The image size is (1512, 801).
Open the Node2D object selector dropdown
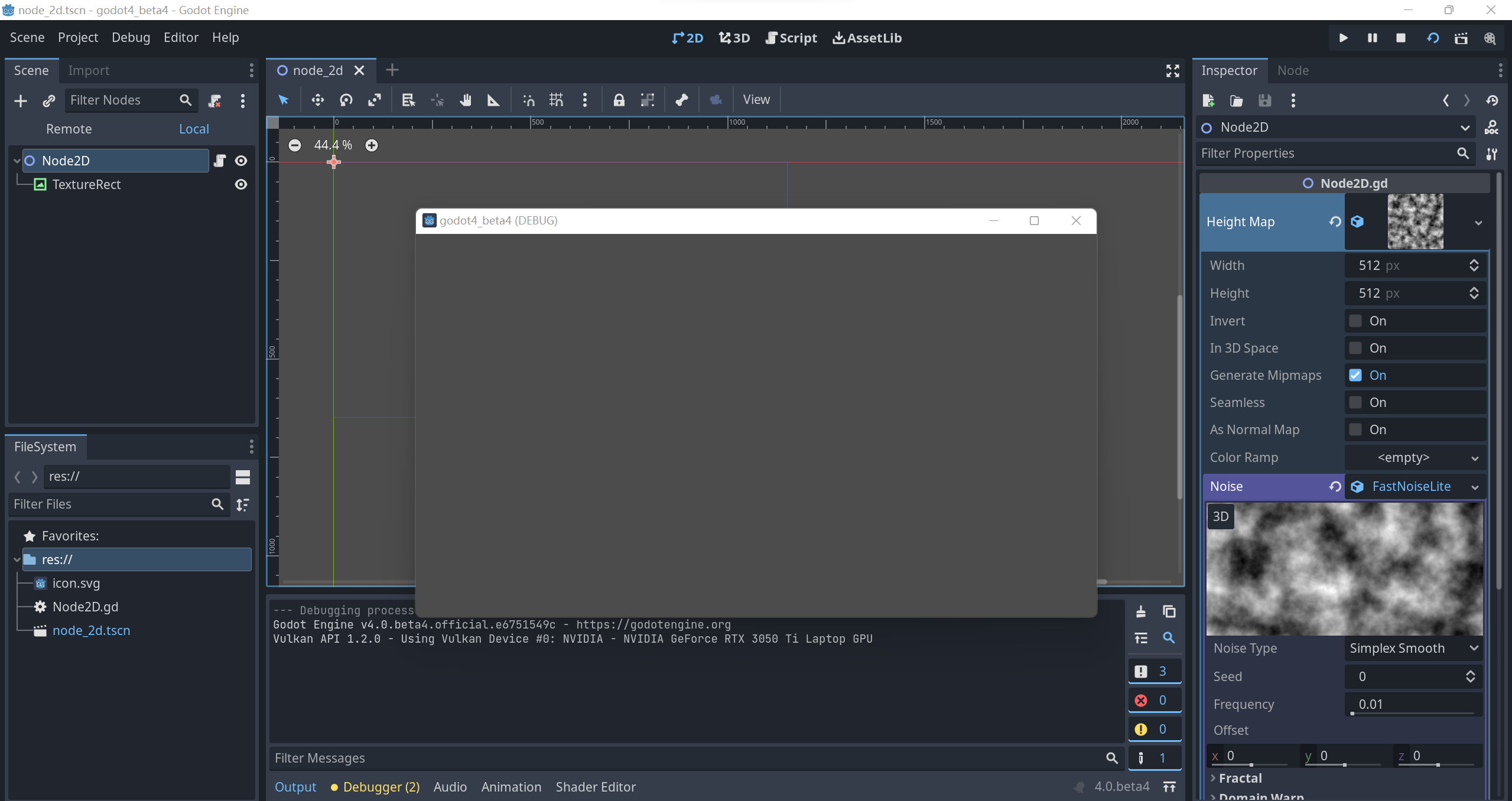coord(1335,127)
